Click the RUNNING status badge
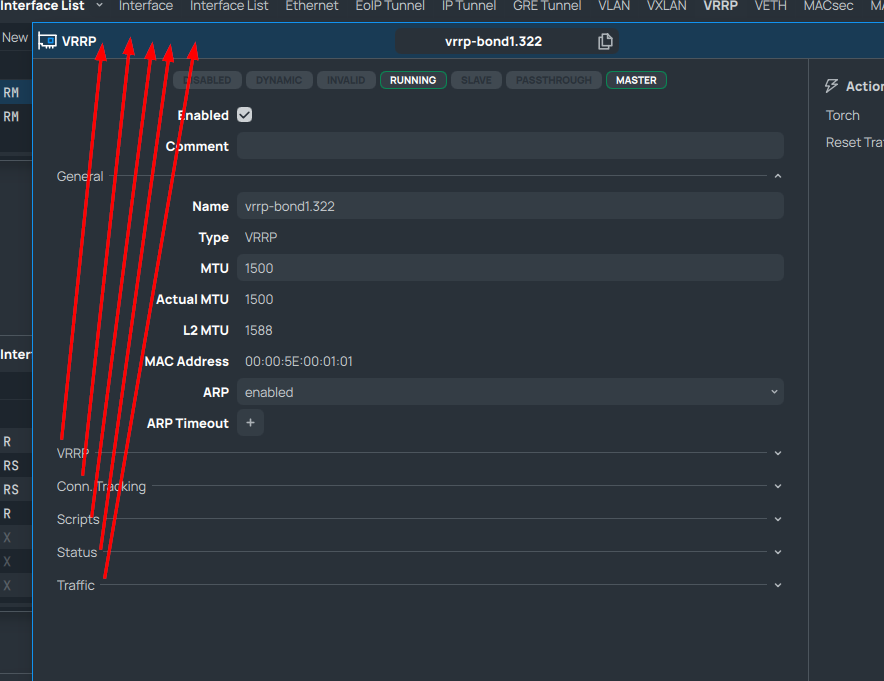The image size is (884, 681). (413, 80)
